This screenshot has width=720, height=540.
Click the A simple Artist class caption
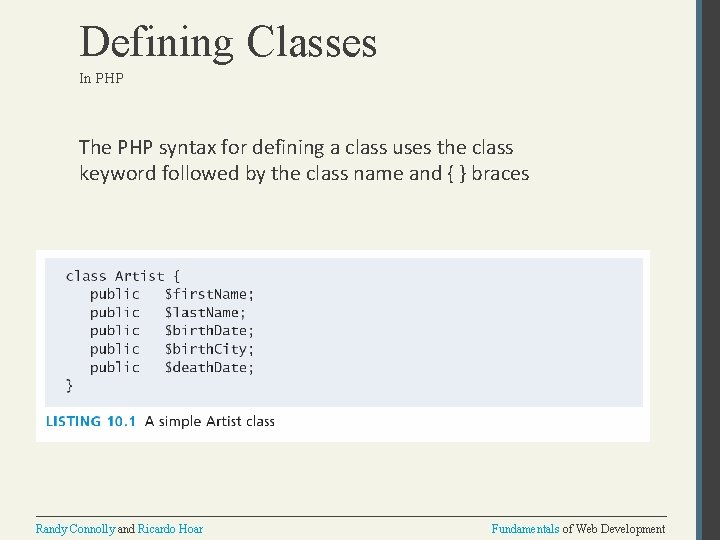point(210,422)
